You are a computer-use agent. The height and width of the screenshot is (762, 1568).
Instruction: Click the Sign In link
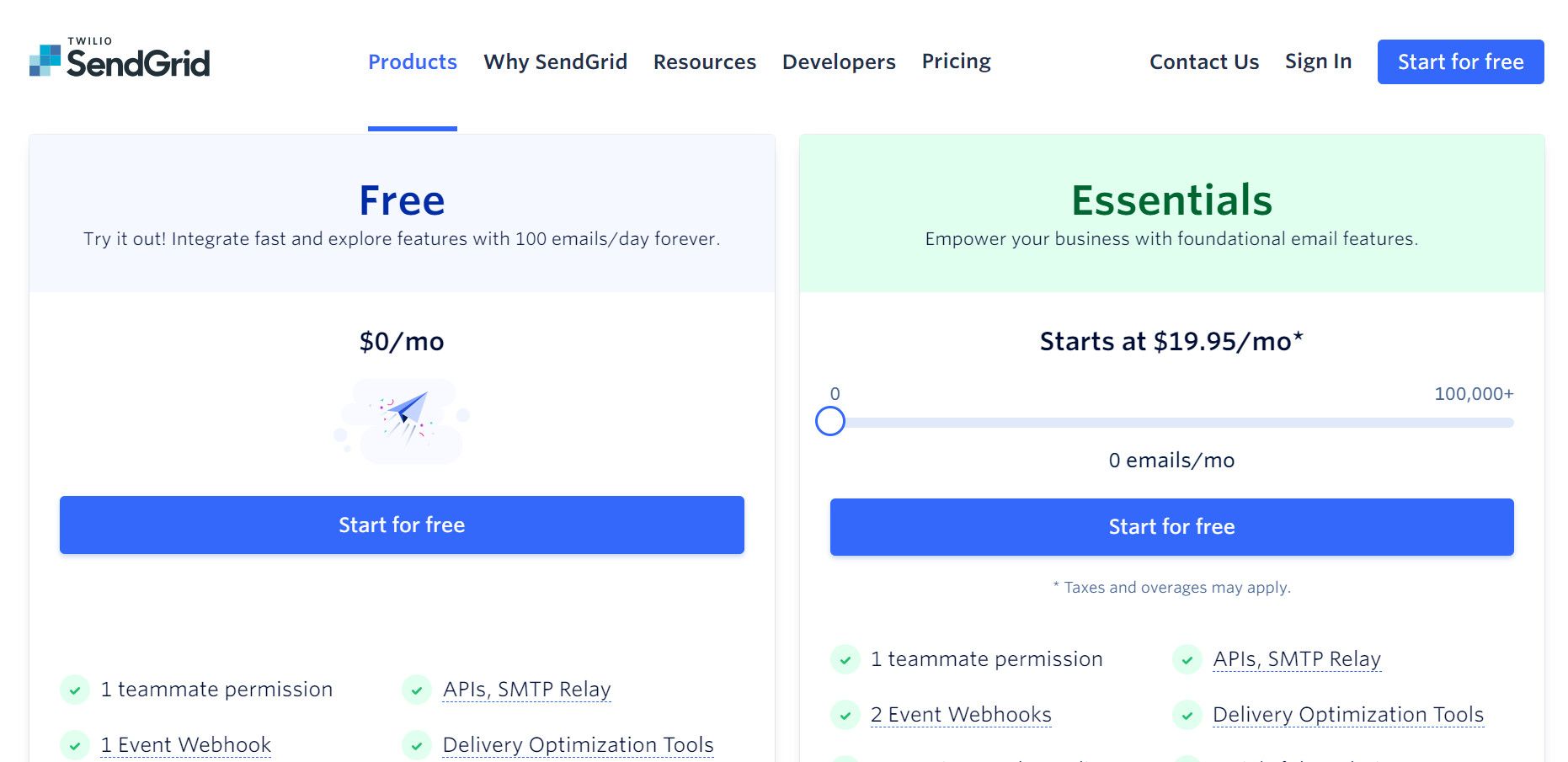point(1318,61)
